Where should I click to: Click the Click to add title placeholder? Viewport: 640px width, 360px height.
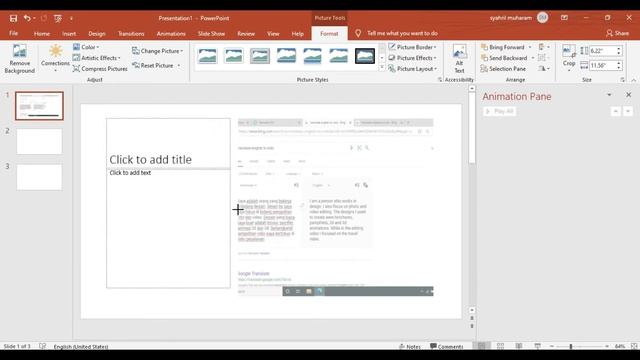(168, 143)
